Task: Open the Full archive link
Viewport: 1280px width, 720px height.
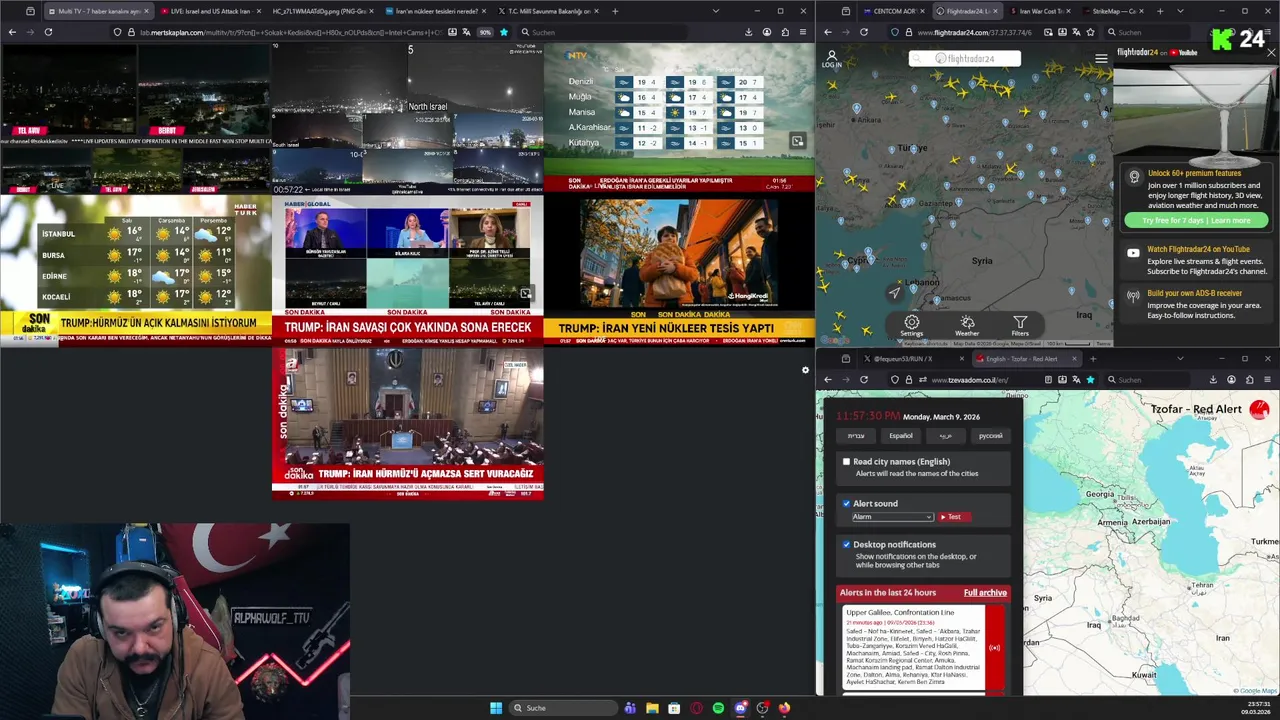Action: 985,593
